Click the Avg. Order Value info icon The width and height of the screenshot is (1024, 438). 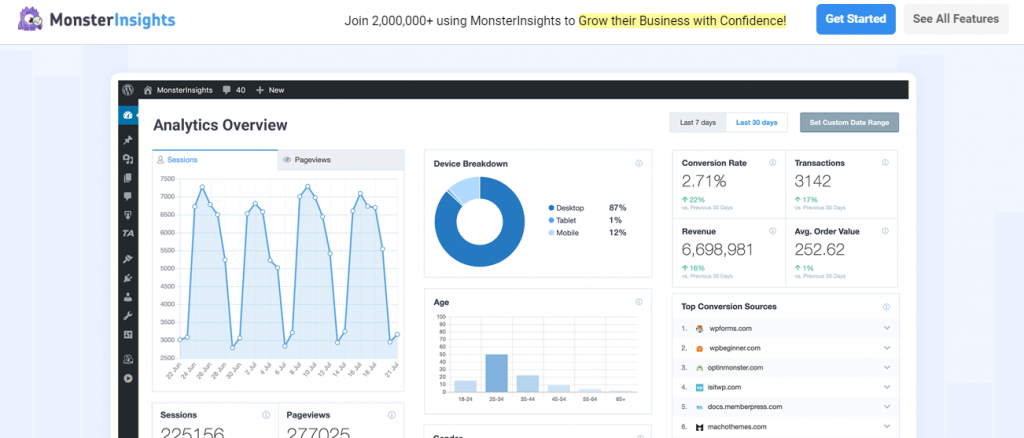pos(885,231)
